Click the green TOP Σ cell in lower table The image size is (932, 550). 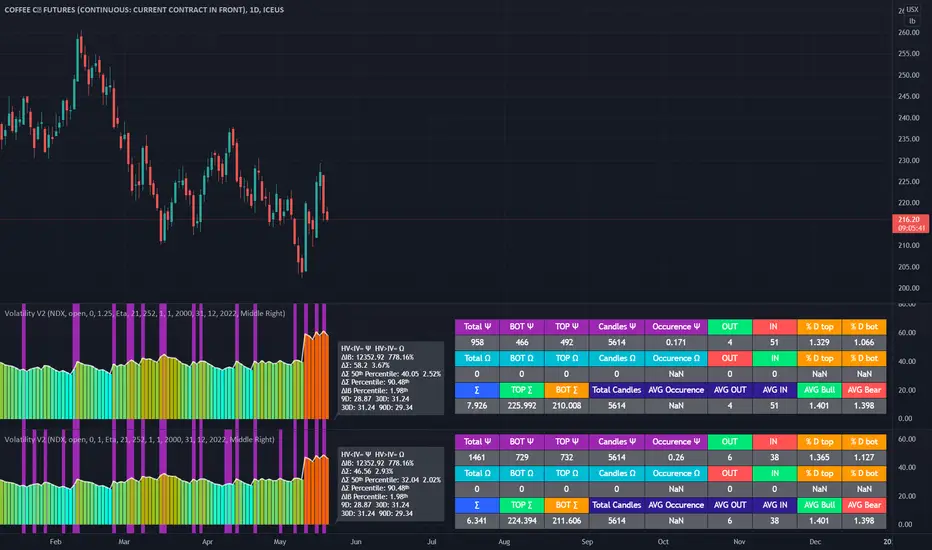pos(521,505)
